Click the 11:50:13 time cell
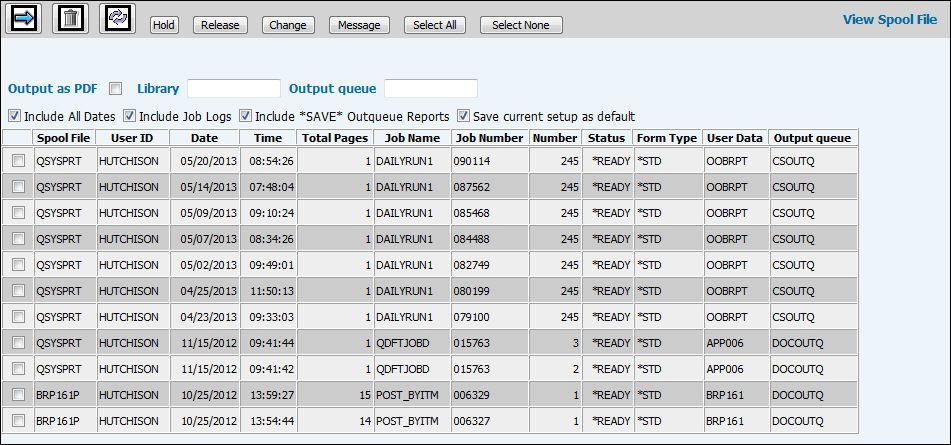 pos(268,291)
